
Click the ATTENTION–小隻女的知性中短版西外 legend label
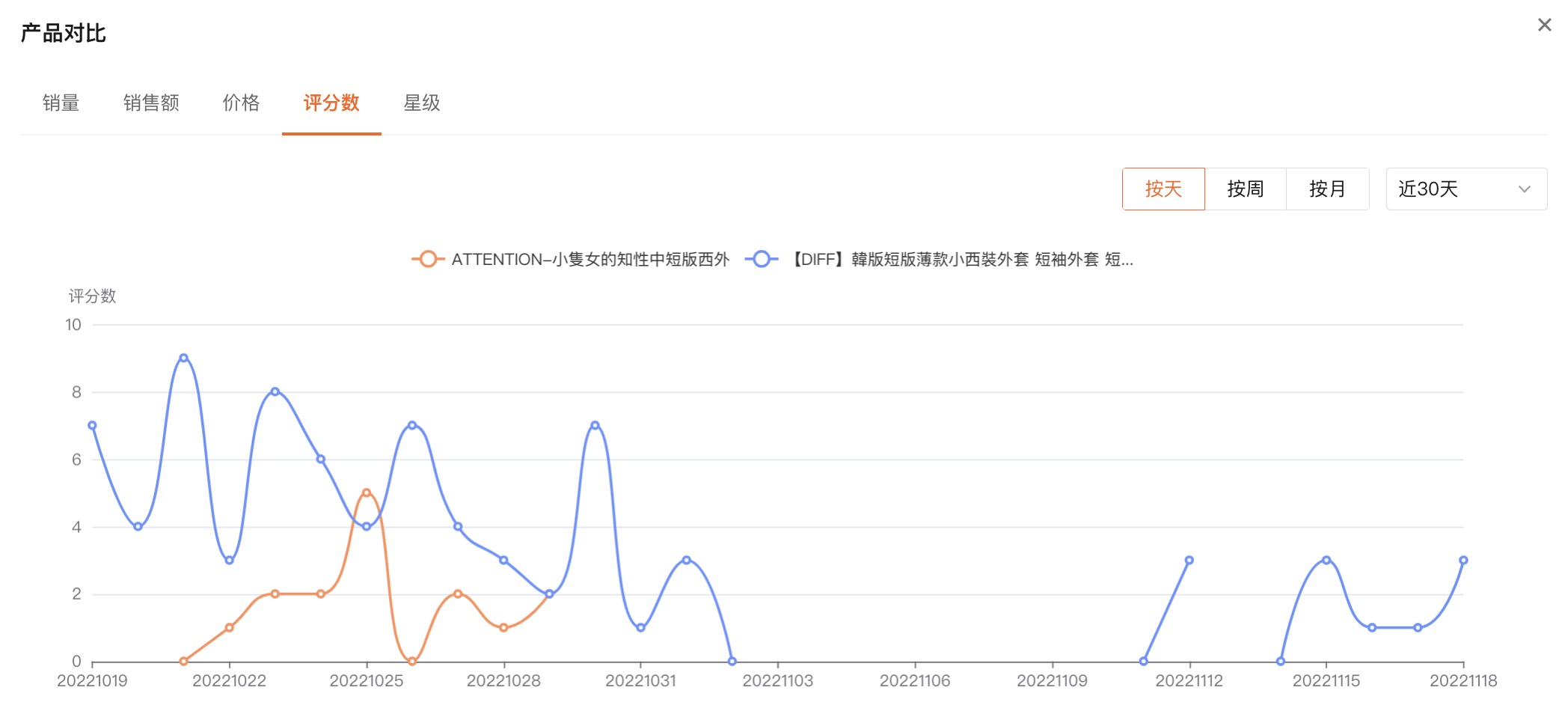[589, 260]
